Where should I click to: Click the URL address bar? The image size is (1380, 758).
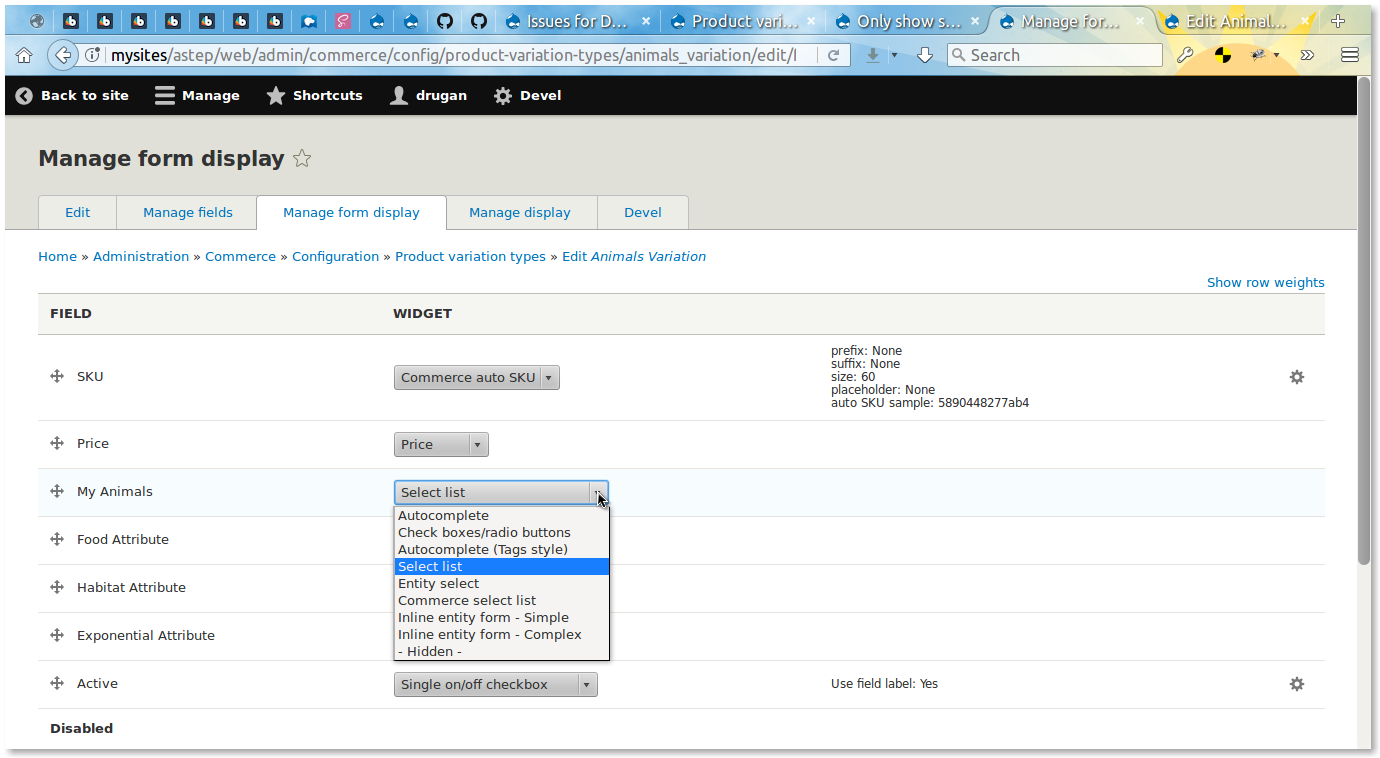point(453,55)
